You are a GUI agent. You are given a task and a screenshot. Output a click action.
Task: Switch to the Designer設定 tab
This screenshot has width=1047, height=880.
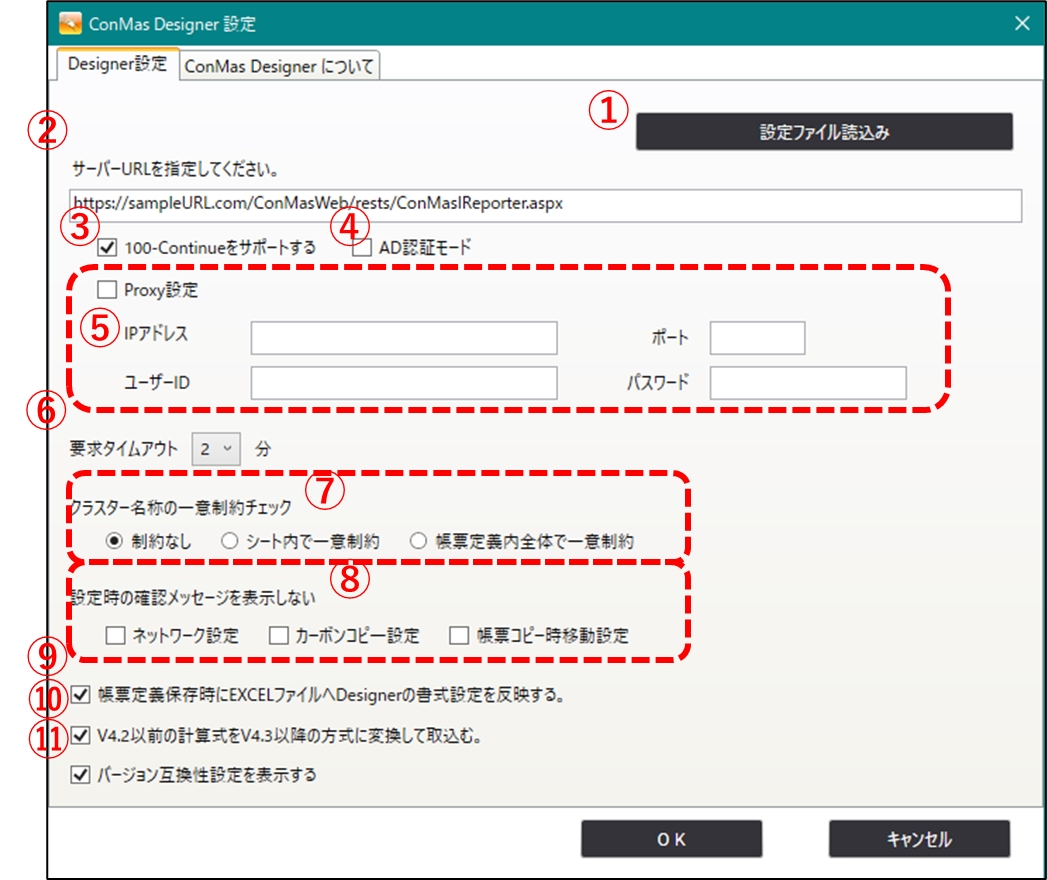(118, 64)
